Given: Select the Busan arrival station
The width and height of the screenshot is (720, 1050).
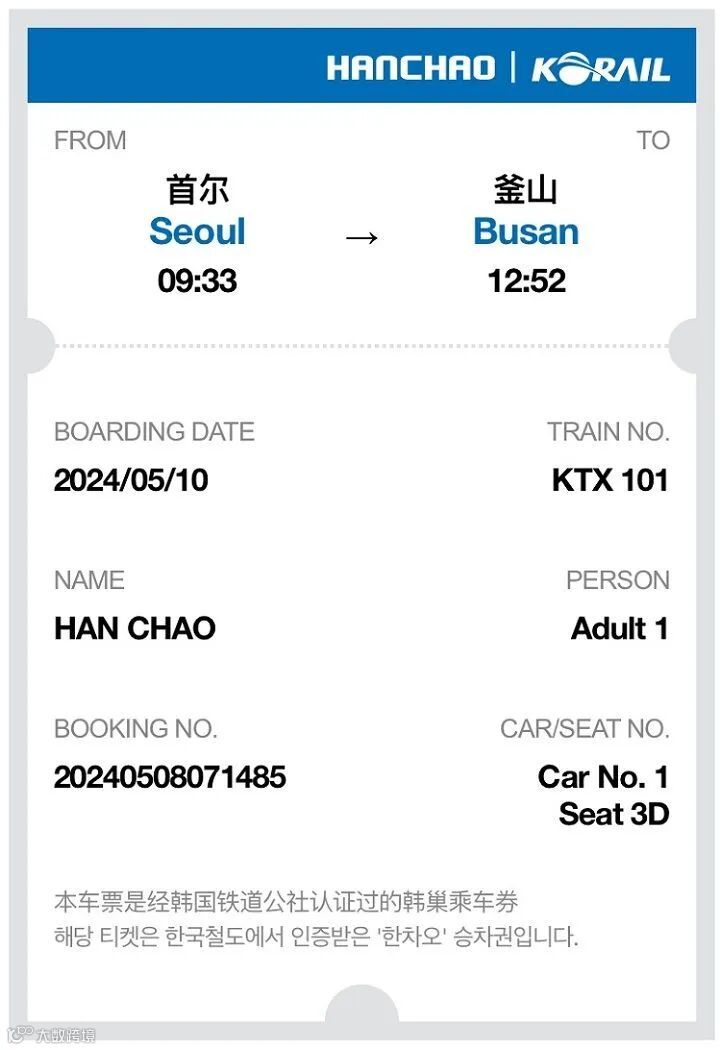Looking at the screenshot, I should 526,231.
